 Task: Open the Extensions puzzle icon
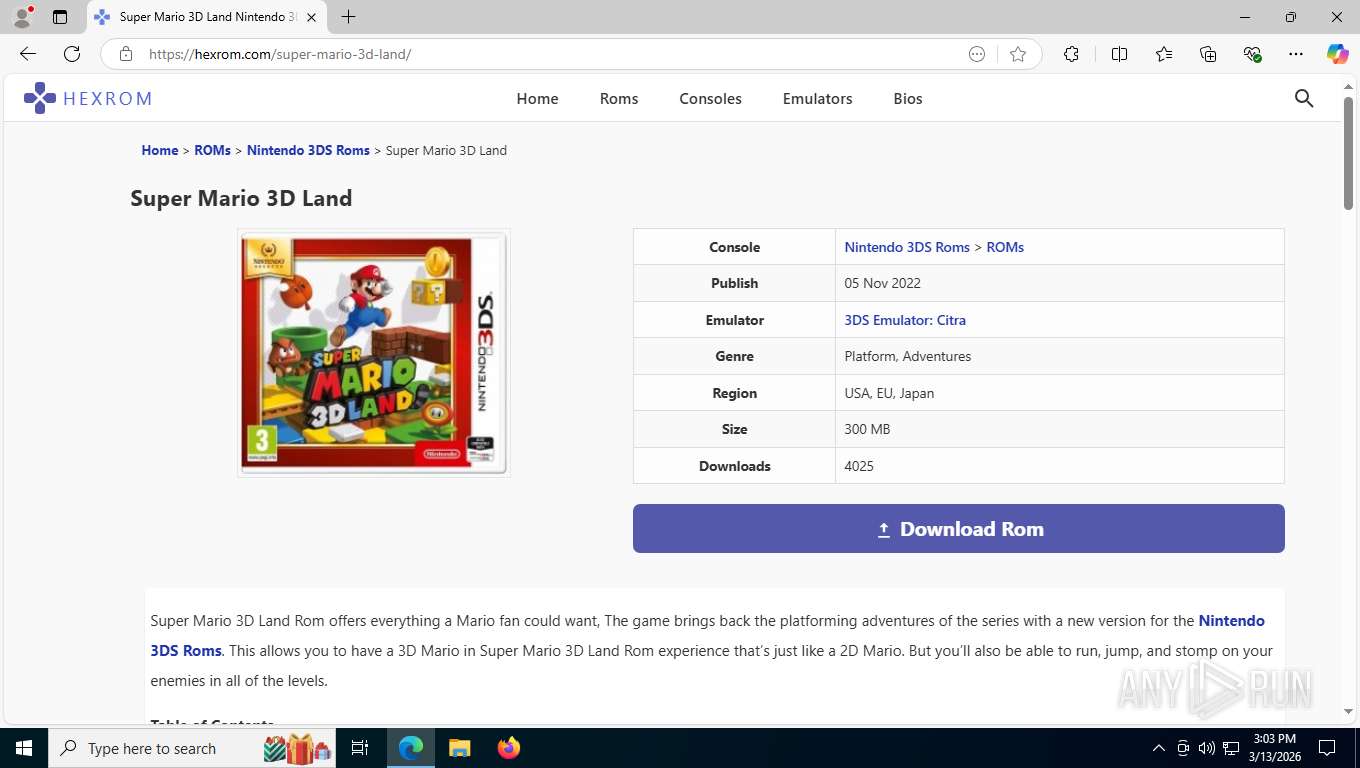[1071, 54]
